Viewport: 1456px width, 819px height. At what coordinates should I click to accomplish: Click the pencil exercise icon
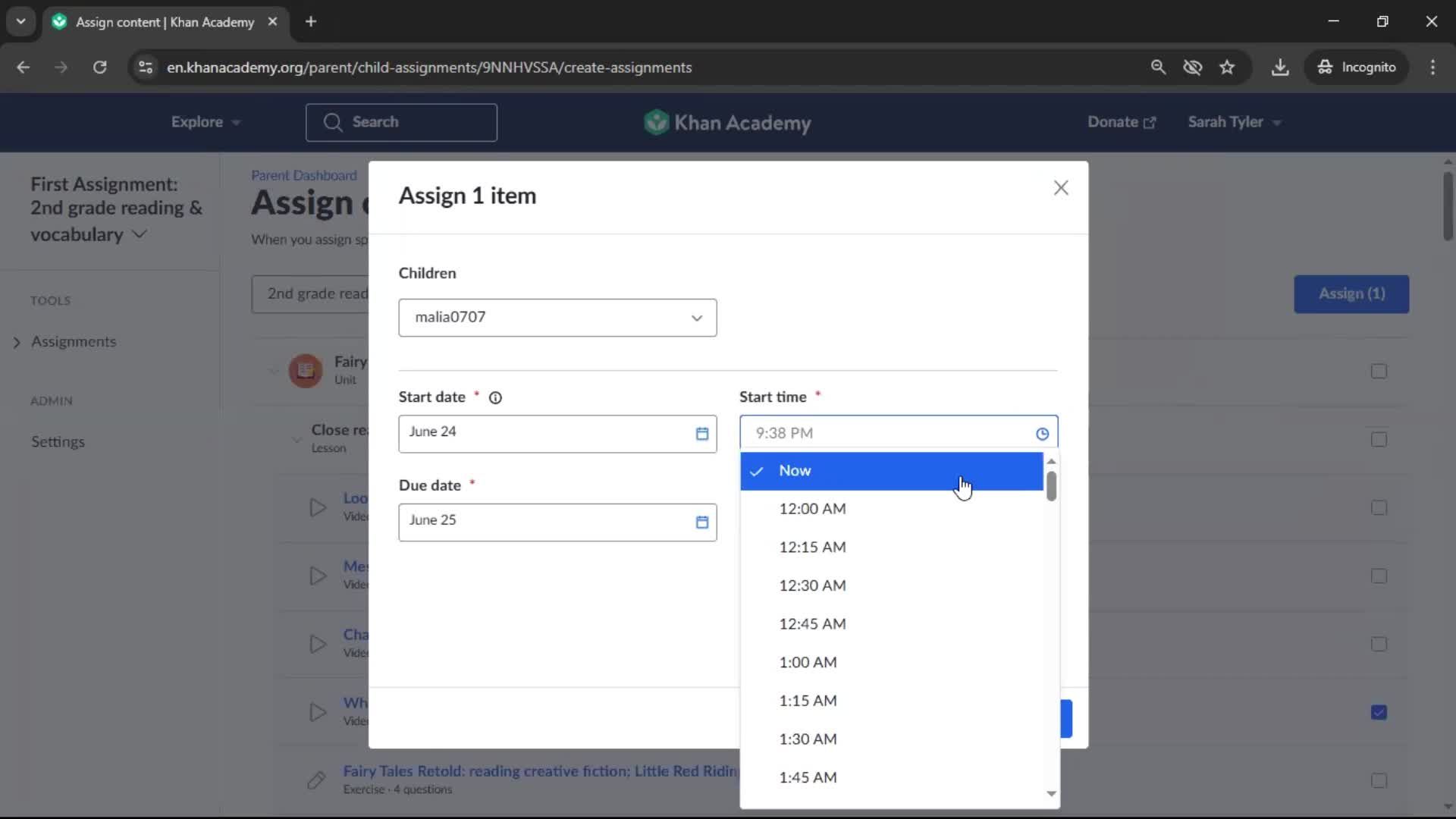click(x=317, y=780)
